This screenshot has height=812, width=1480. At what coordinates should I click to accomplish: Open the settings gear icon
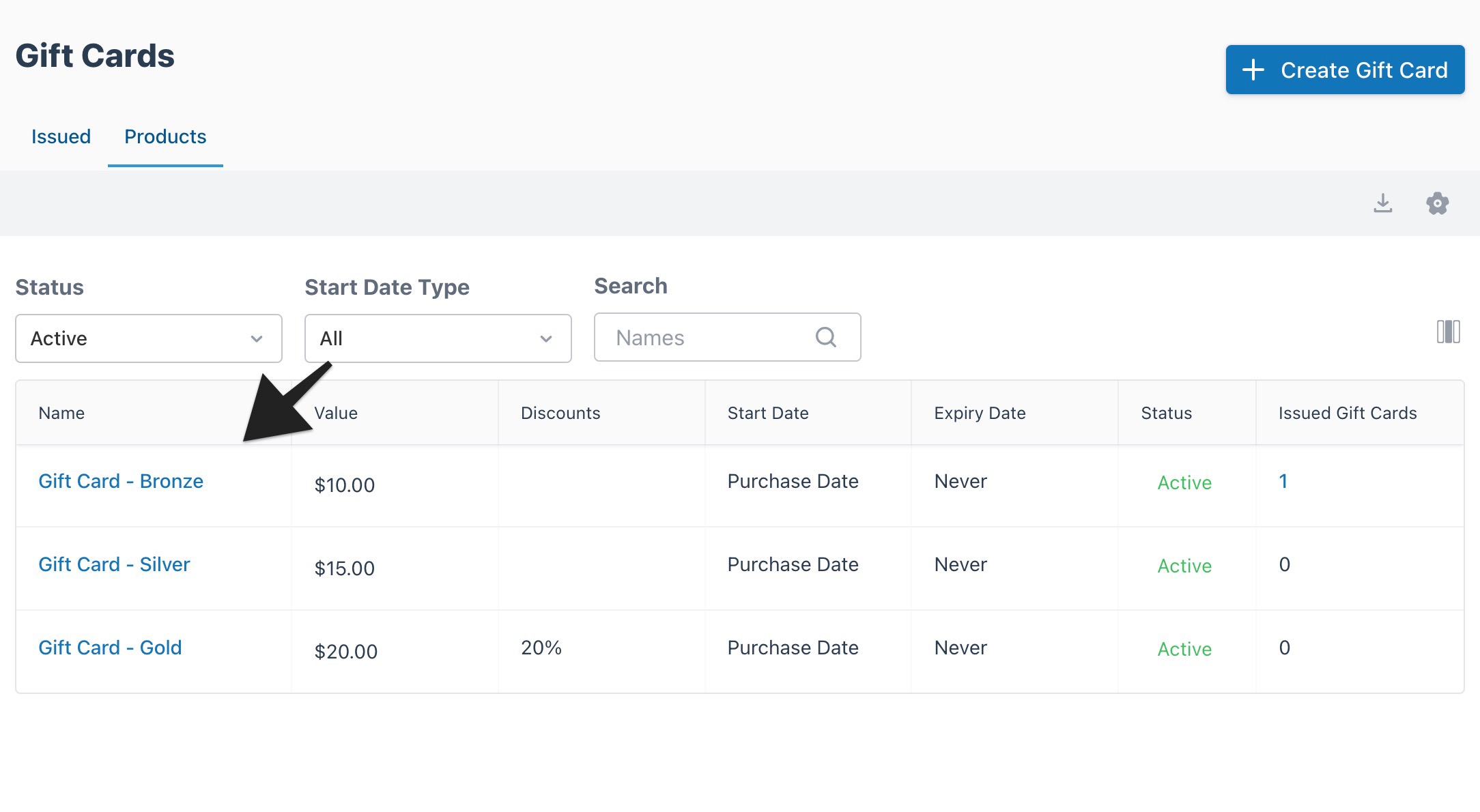(1438, 203)
